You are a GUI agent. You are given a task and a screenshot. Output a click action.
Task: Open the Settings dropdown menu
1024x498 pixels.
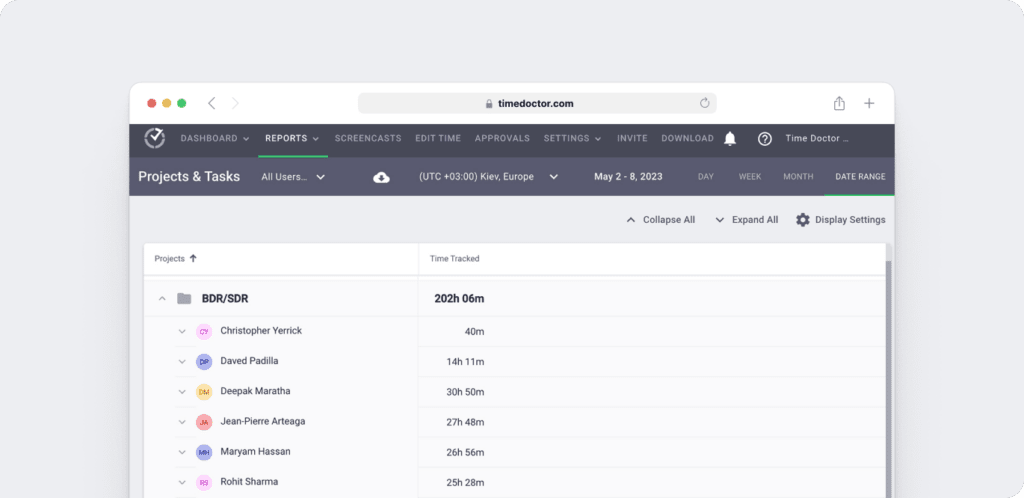pyautogui.click(x=573, y=138)
